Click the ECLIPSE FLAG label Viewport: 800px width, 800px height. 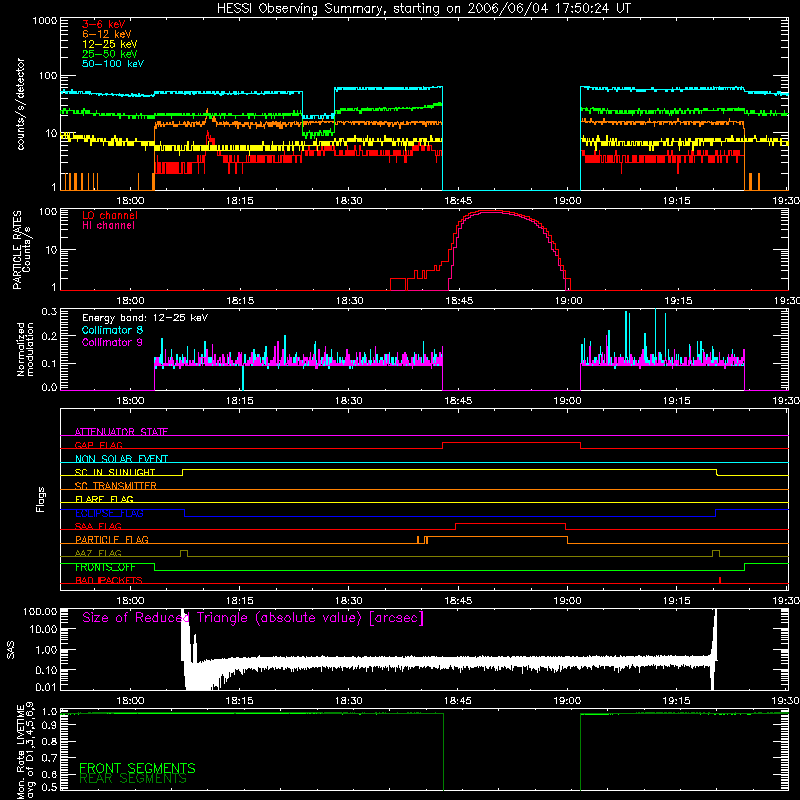click(x=109, y=513)
